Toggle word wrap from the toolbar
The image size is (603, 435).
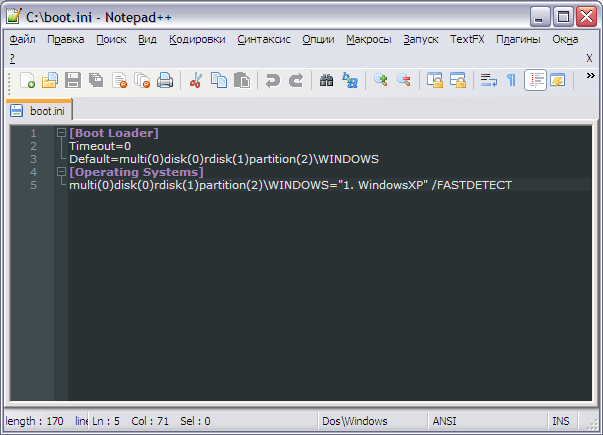click(488, 81)
